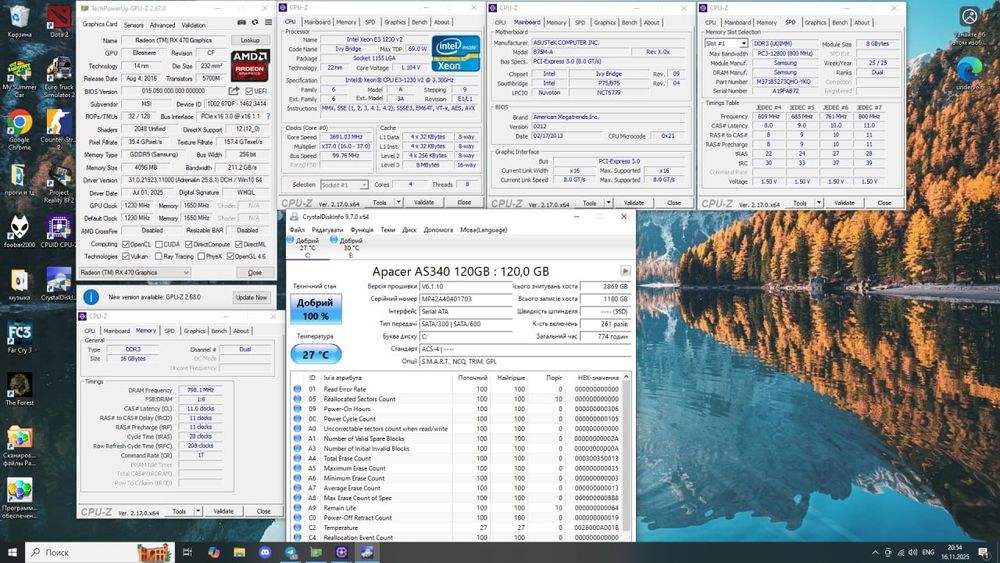Click the serial number field MP42A40401703
This screenshot has height=563, width=1000.
point(466,298)
